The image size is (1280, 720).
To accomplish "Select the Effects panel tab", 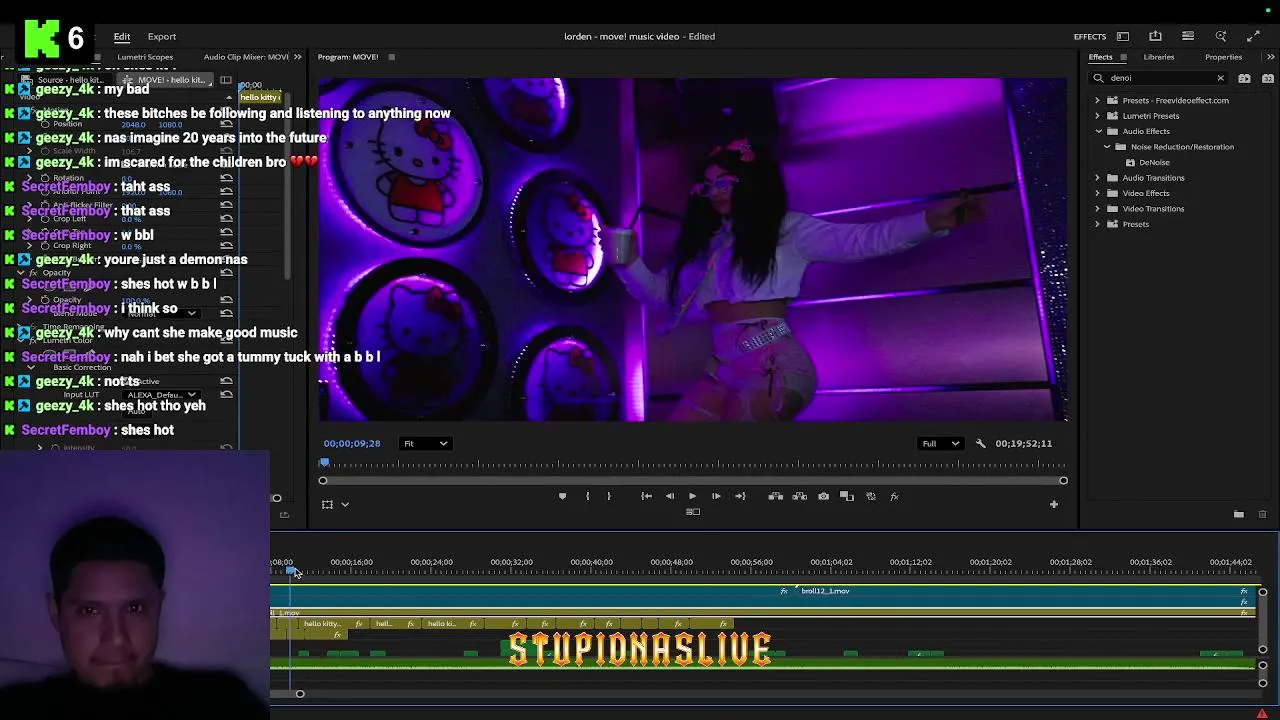I will coord(1100,57).
